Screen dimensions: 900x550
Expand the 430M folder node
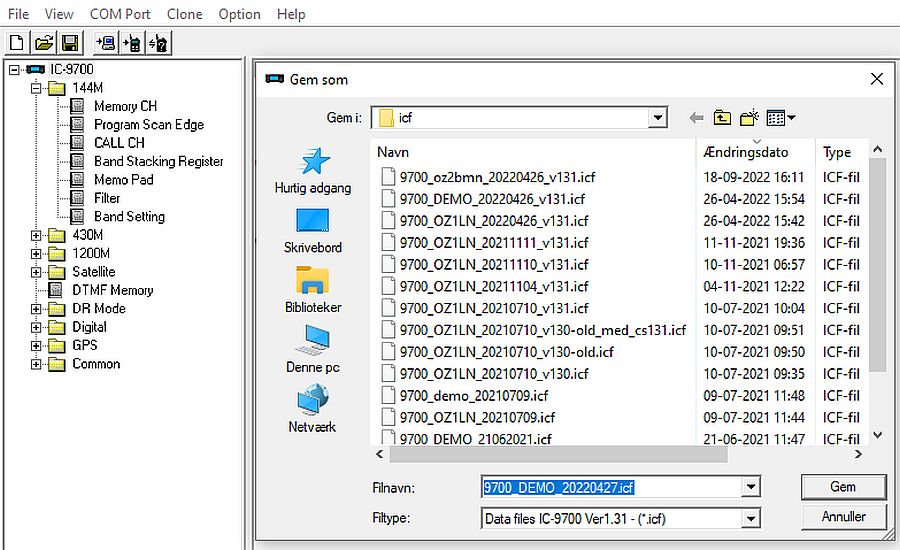pos(36,235)
